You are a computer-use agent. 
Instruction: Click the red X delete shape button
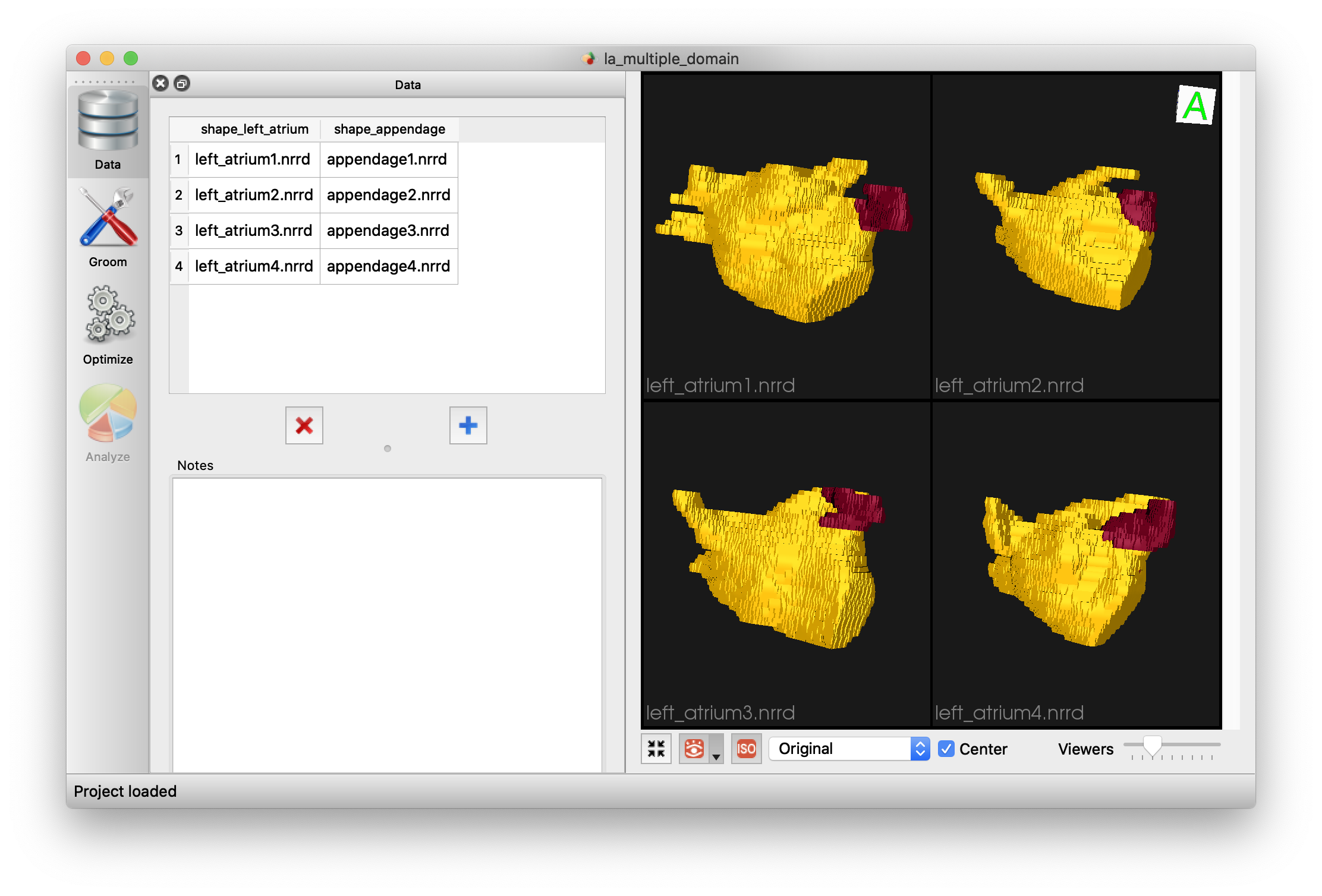tap(304, 425)
